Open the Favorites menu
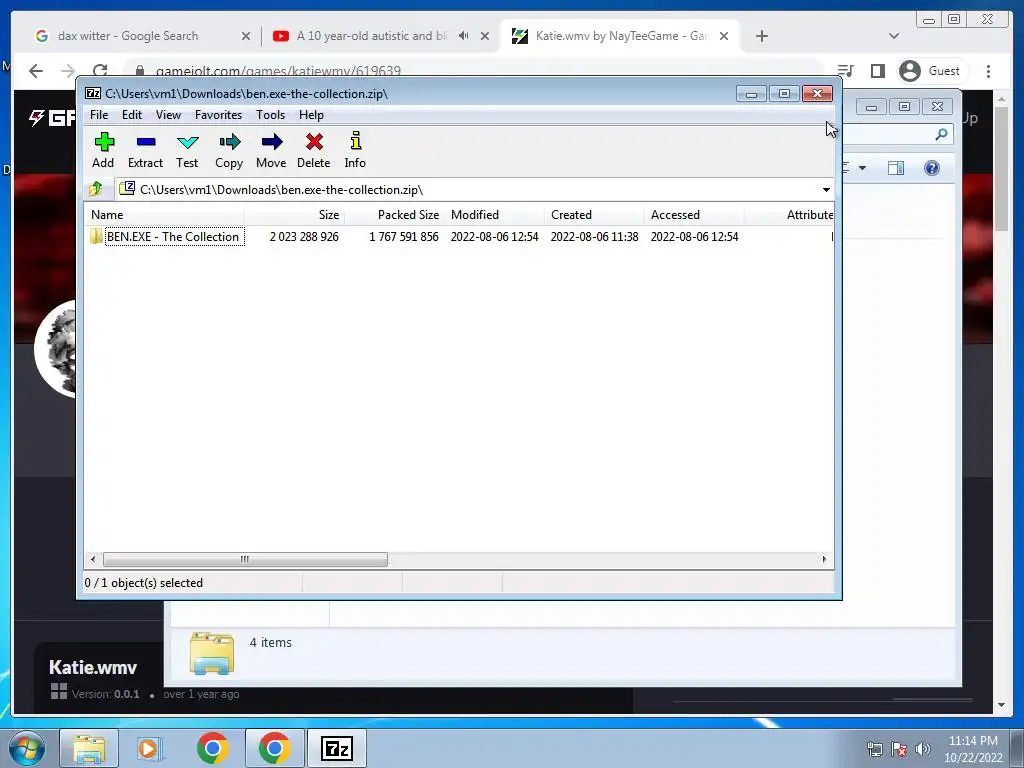 click(218, 115)
